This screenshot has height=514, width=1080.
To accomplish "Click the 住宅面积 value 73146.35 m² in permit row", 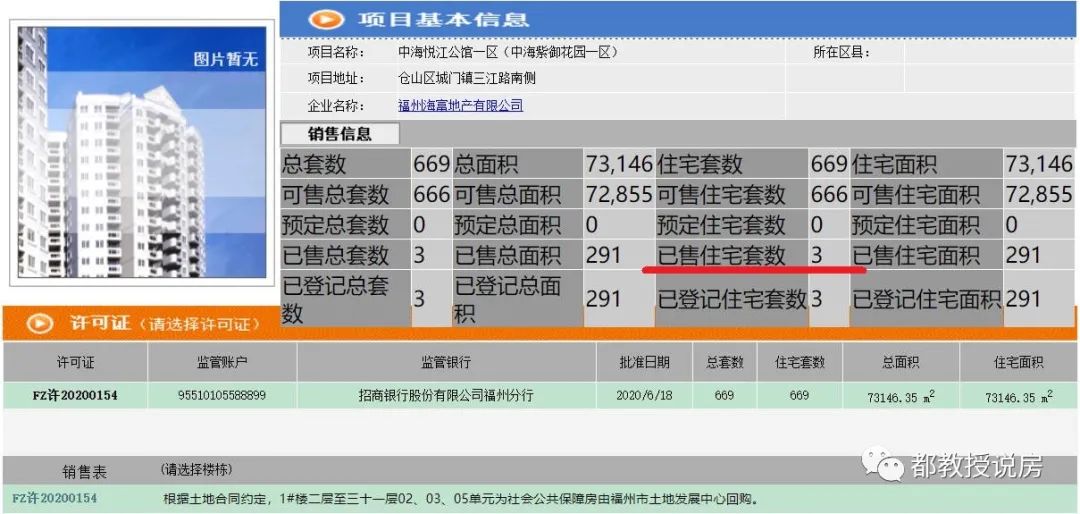I will [x=1019, y=396].
